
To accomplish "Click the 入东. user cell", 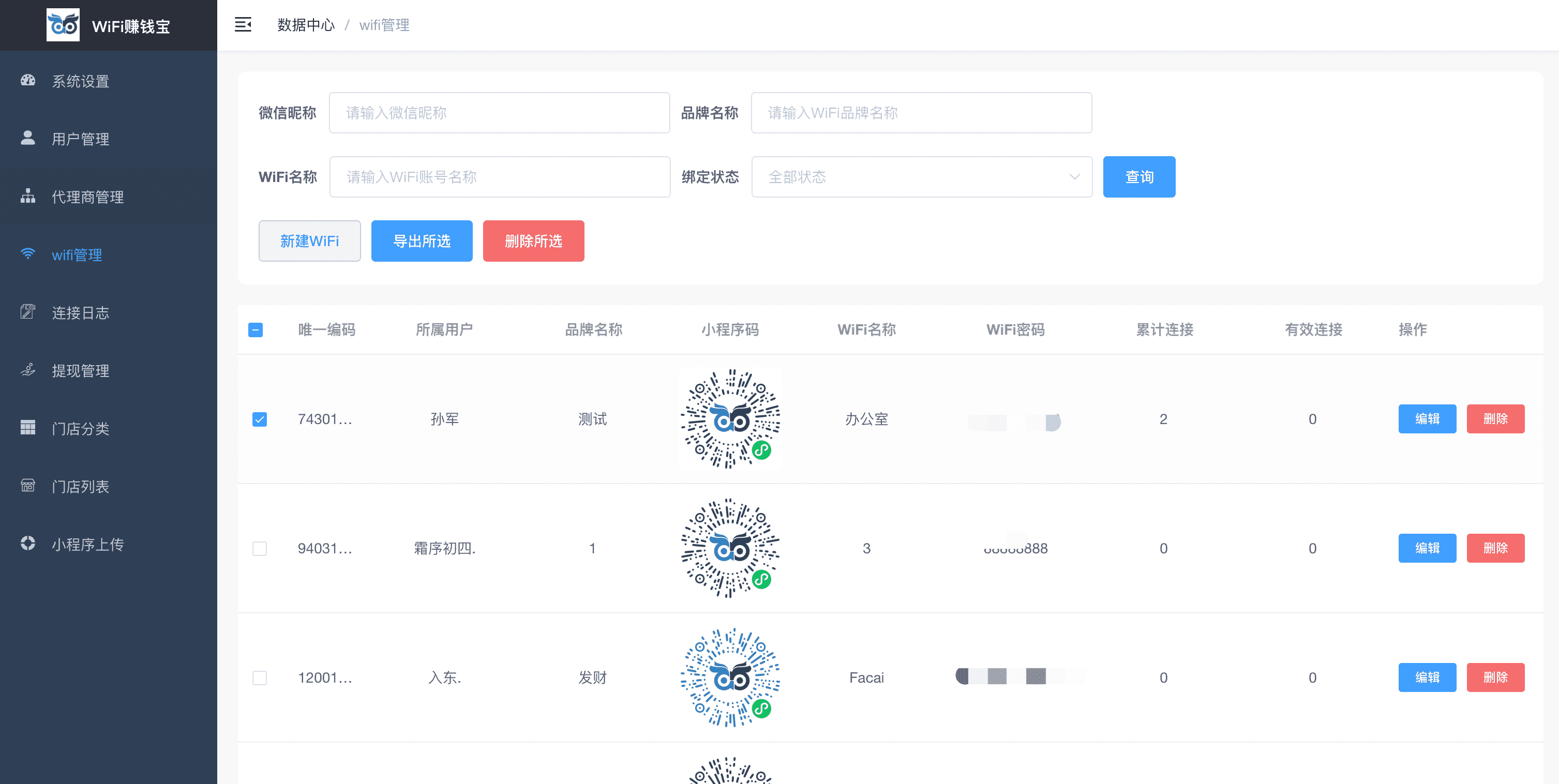I will point(445,677).
